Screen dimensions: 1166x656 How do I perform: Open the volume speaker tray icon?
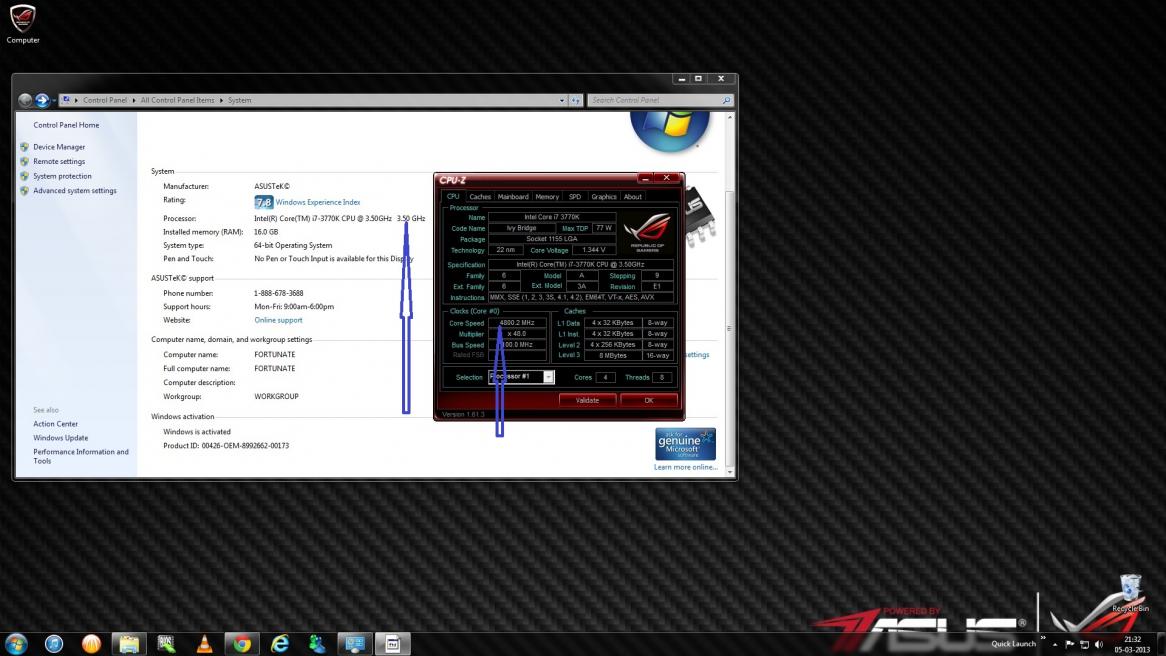point(1099,644)
